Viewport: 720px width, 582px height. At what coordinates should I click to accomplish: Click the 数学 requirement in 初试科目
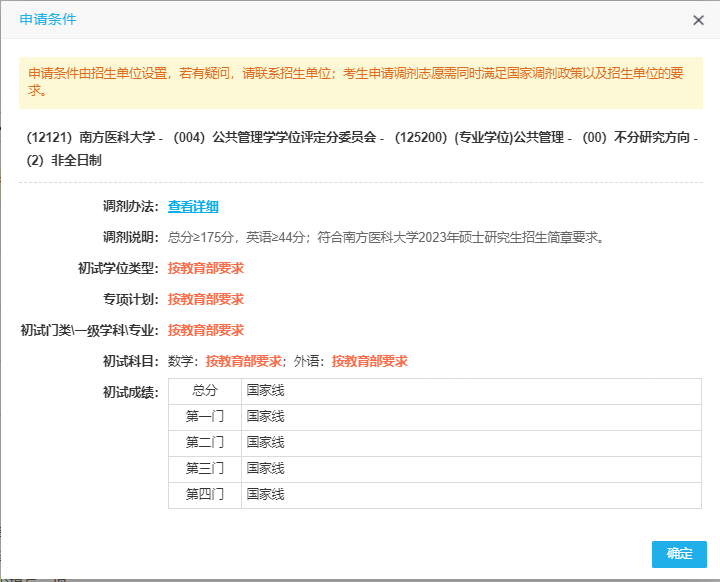coord(244,362)
